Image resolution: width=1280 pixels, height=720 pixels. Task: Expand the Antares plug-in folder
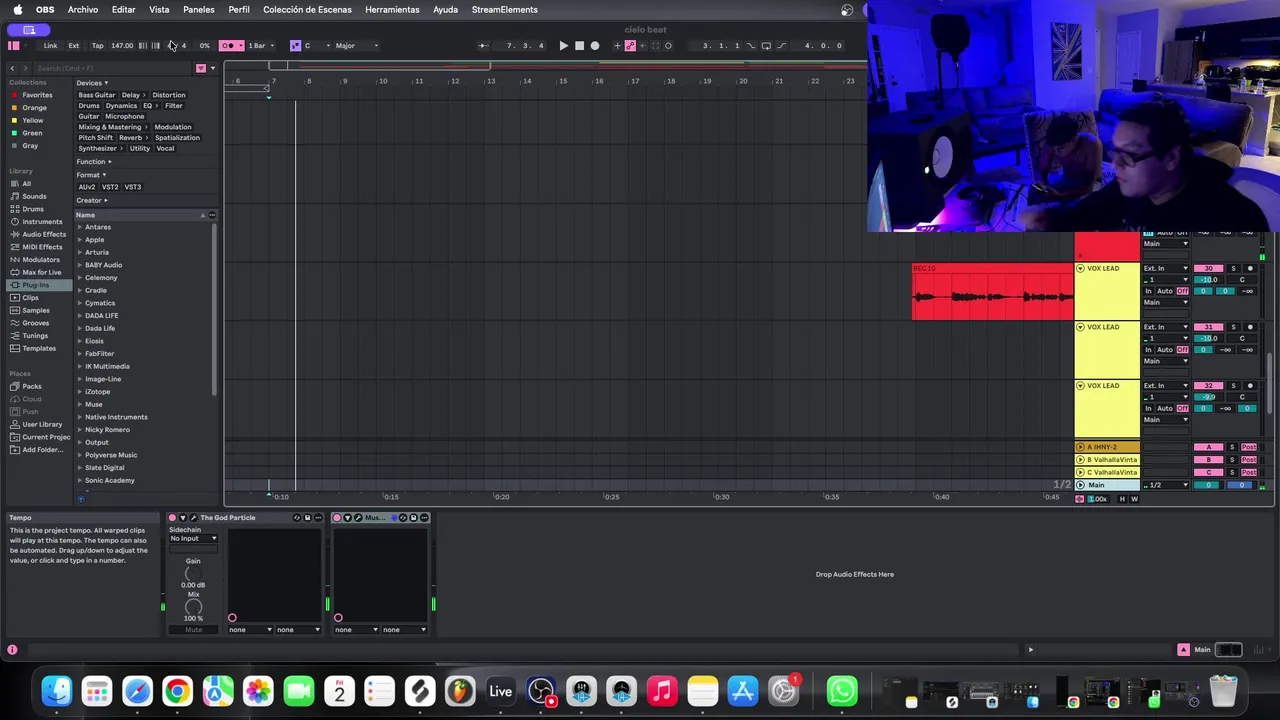pos(80,227)
